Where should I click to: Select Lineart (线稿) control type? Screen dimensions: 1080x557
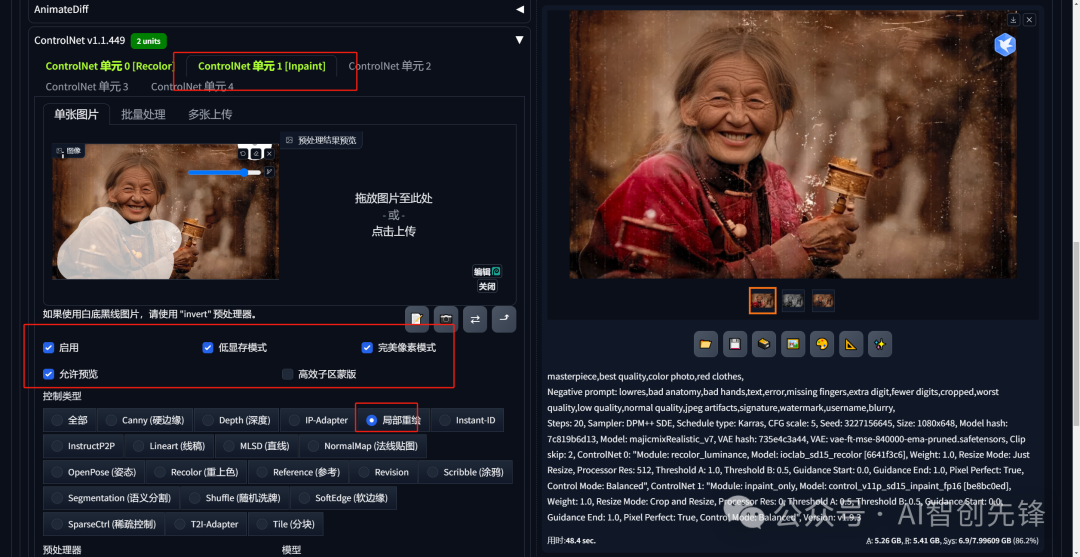(169, 446)
